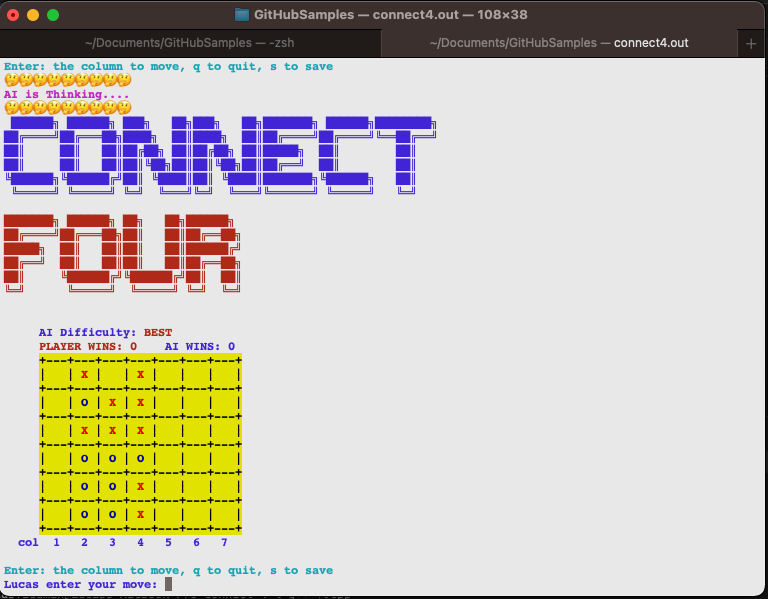Open a new terminal tab with plus button
This screenshot has height=599, width=768.
tap(751, 44)
